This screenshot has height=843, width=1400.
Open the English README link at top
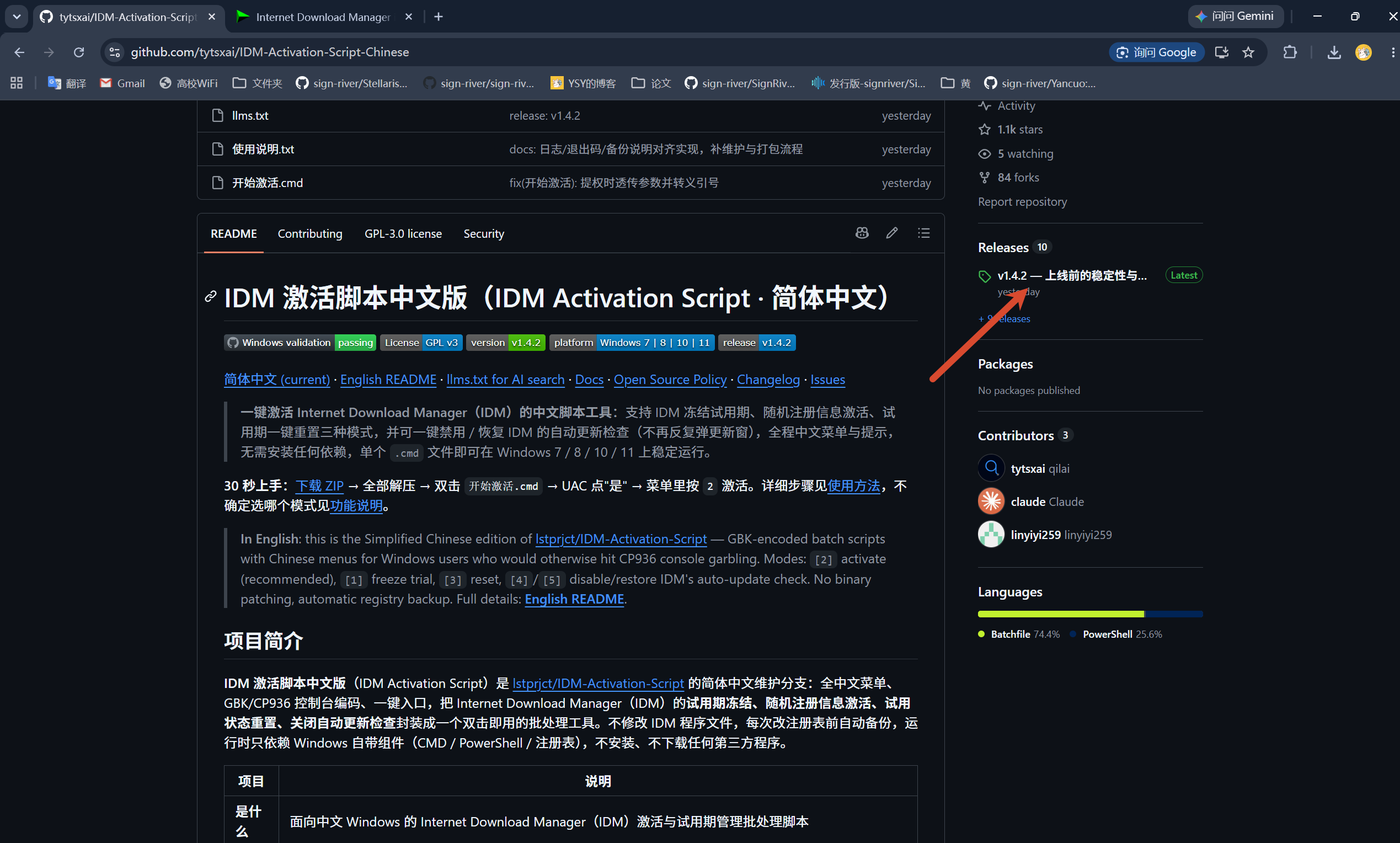pos(388,380)
